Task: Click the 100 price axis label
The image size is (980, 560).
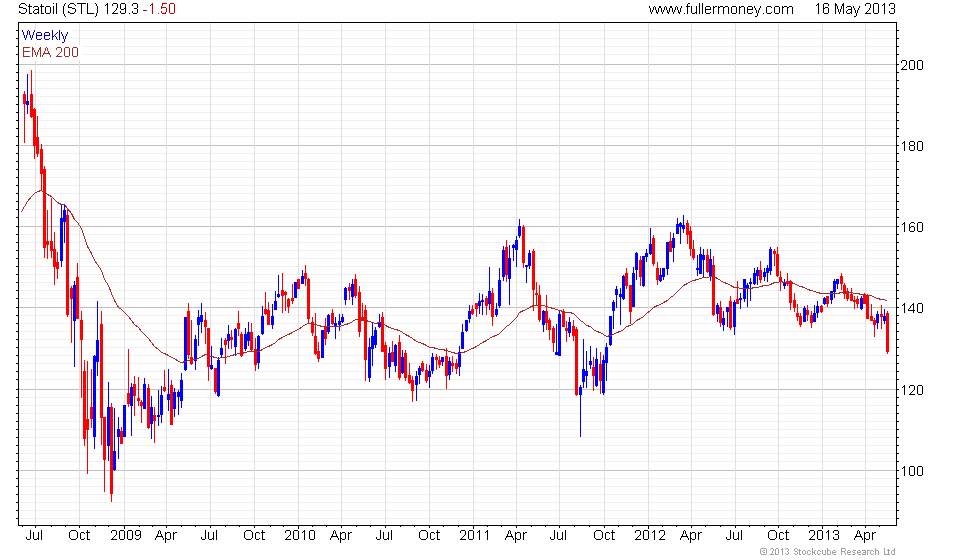Action: (911, 471)
